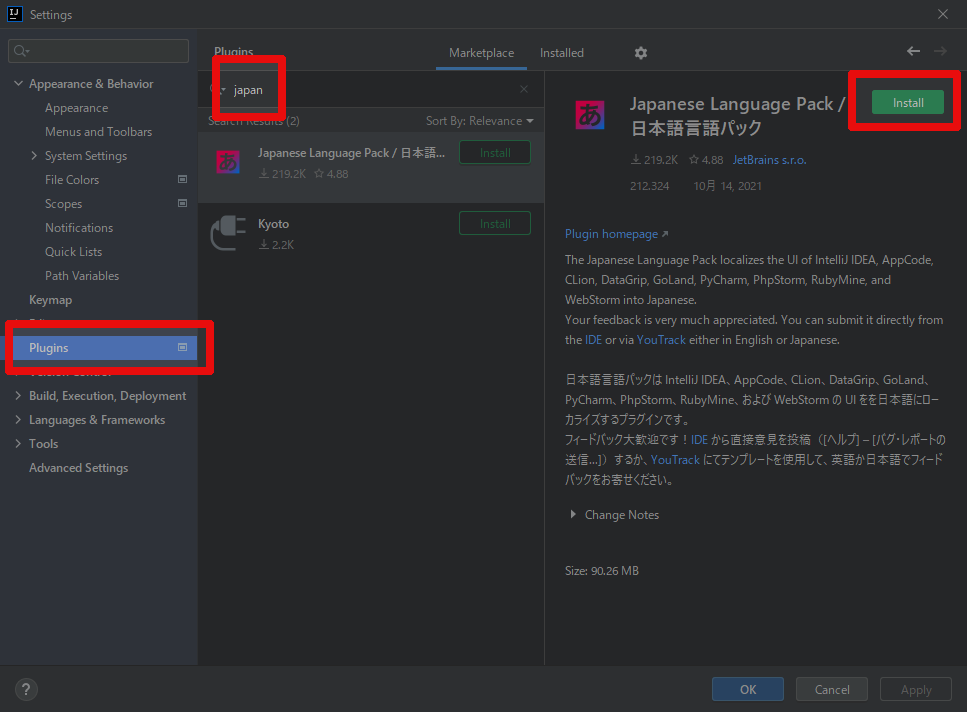Click the Kyoto plugin plug icon
This screenshot has height=712, width=967.
[228, 232]
